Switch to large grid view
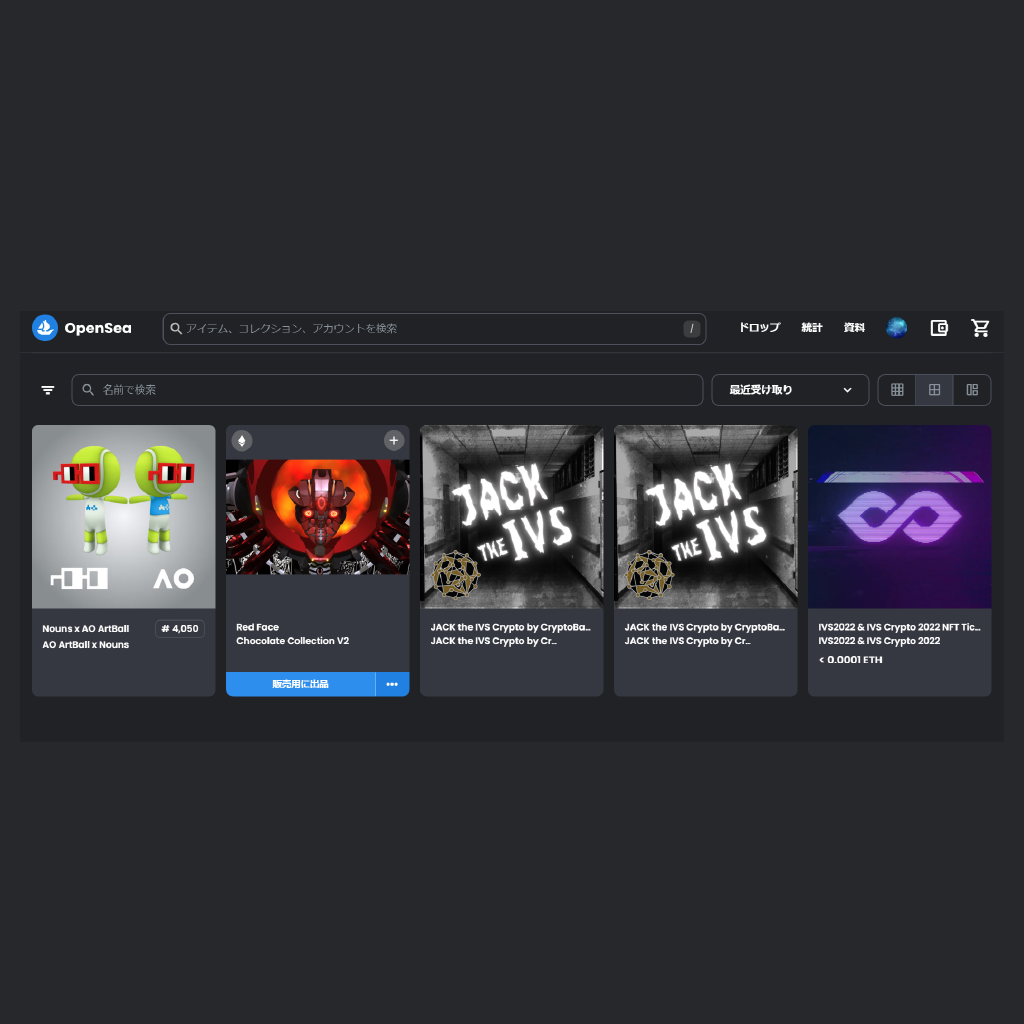1024x1024 pixels. [x=934, y=390]
